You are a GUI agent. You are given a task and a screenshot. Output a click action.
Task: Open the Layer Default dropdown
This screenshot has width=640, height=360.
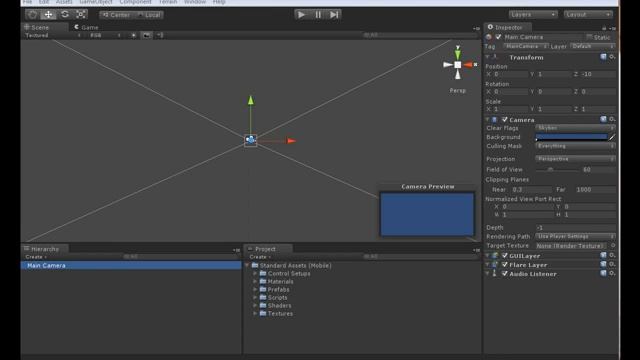(592, 47)
